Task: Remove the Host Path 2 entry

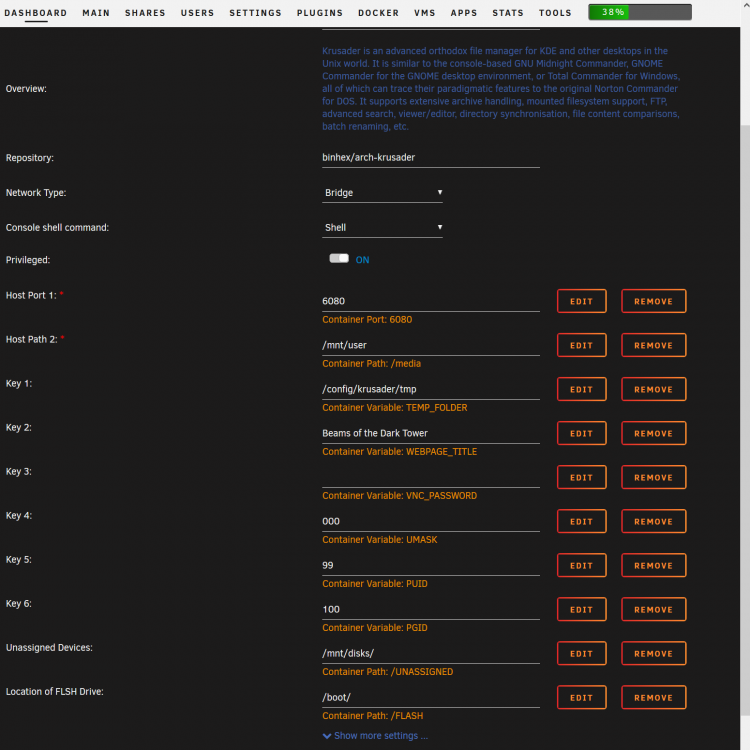Action: [x=653, y=345]
